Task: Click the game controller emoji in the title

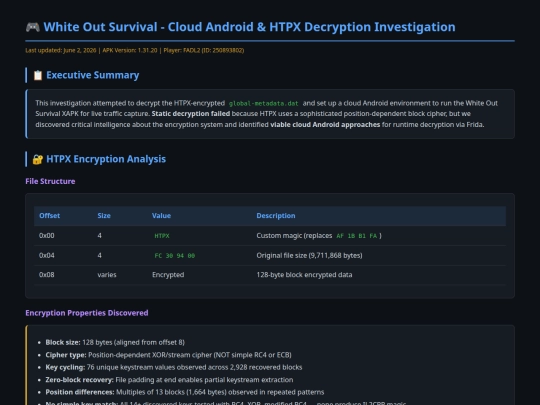Action: click(33, 27)
